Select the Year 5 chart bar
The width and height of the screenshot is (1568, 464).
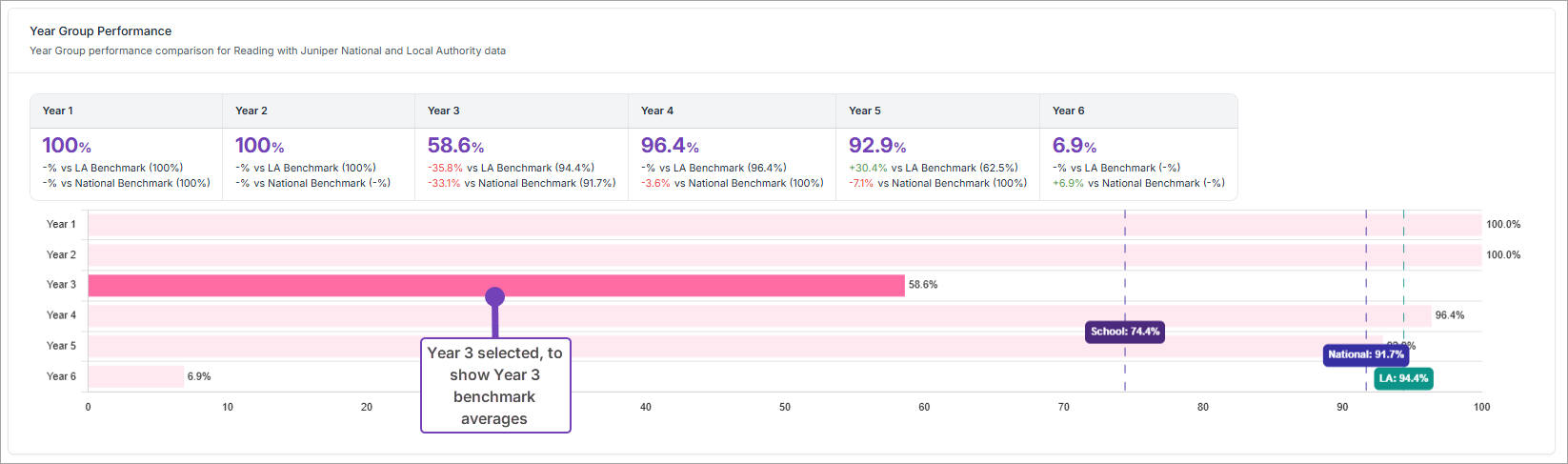coord(734,346)
